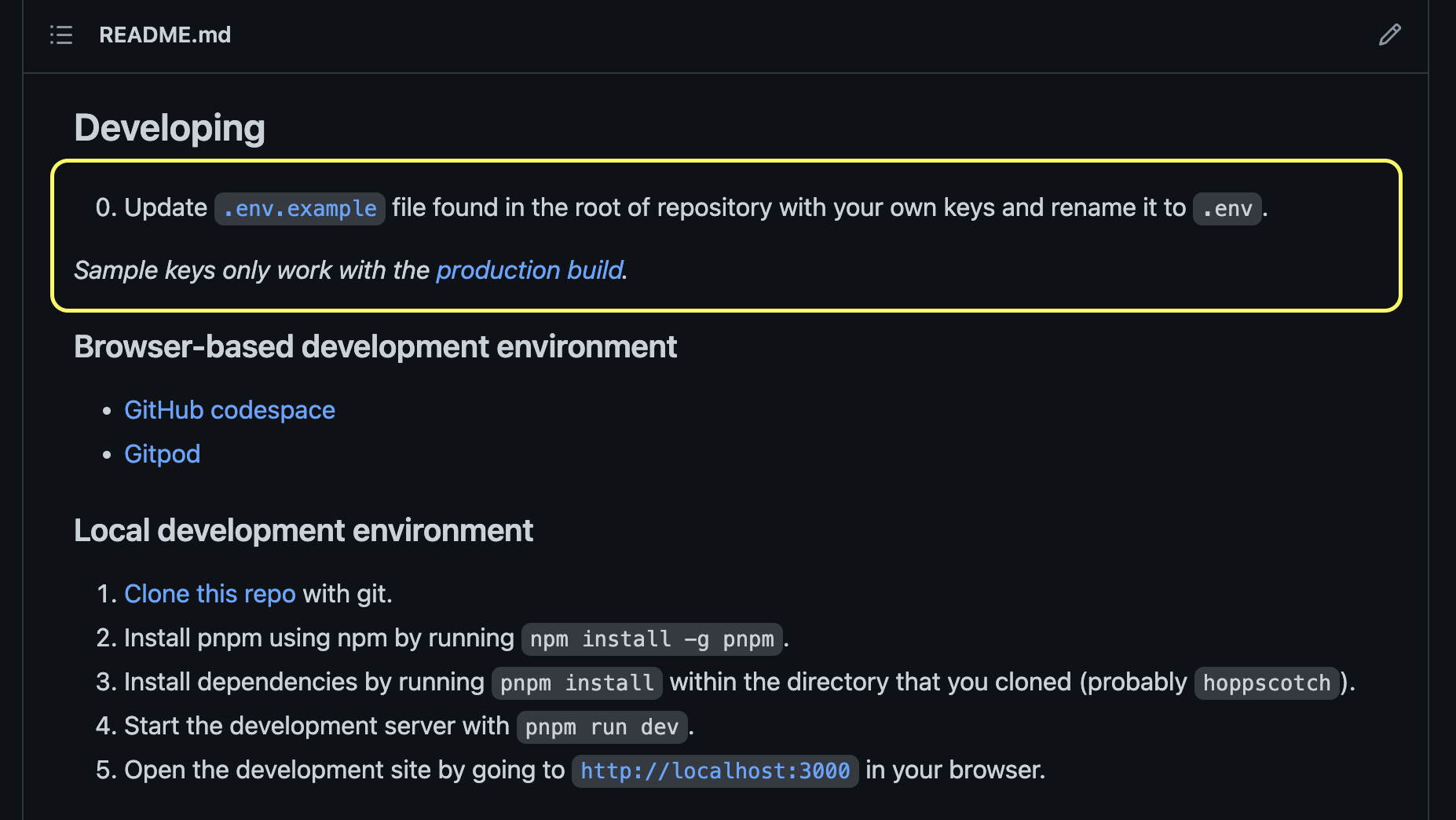Click the pnpm run dev code snippet
Image resolution: width=1456 pixels, height=820 pixels.
click(602, 727)
